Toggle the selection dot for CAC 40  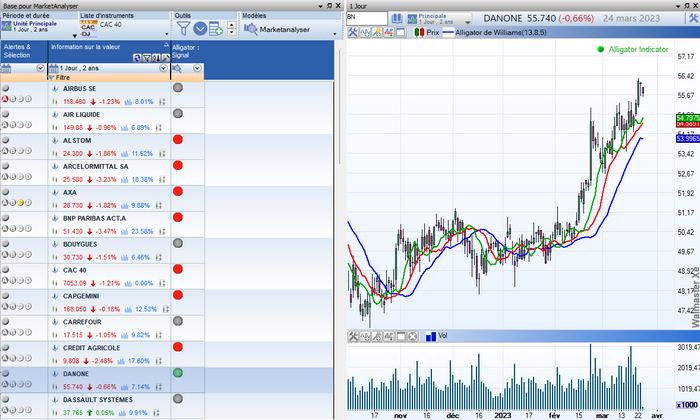coord(5,269)
